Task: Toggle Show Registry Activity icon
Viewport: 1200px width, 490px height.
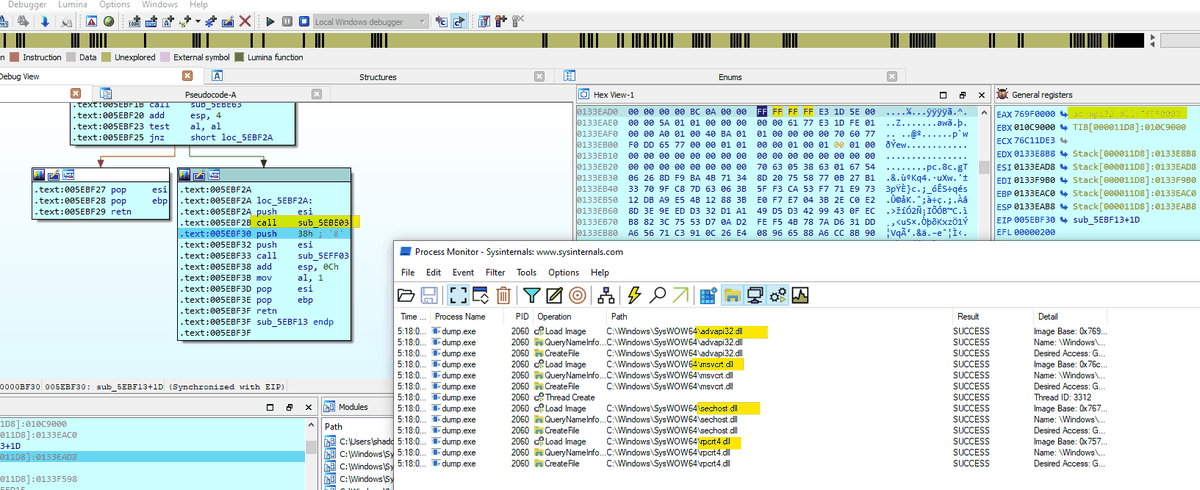Action: tap(709, 295)
